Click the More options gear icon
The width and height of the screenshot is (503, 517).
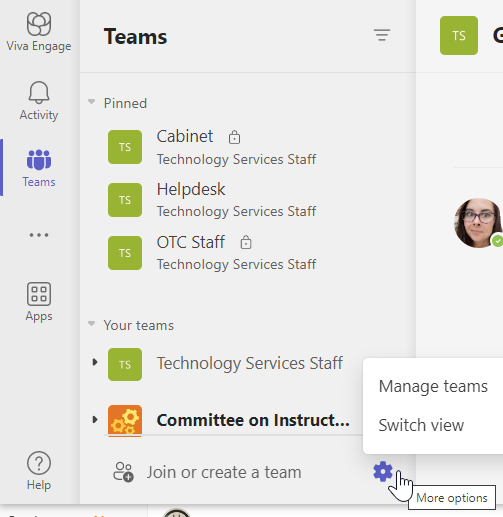tap(383, 472)
